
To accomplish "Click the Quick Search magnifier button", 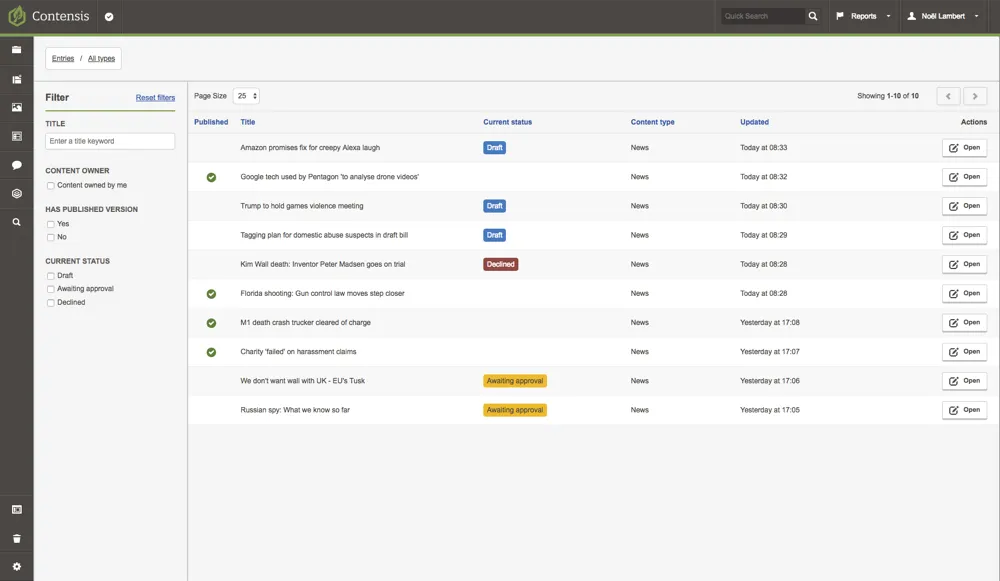I will (812, 16).
